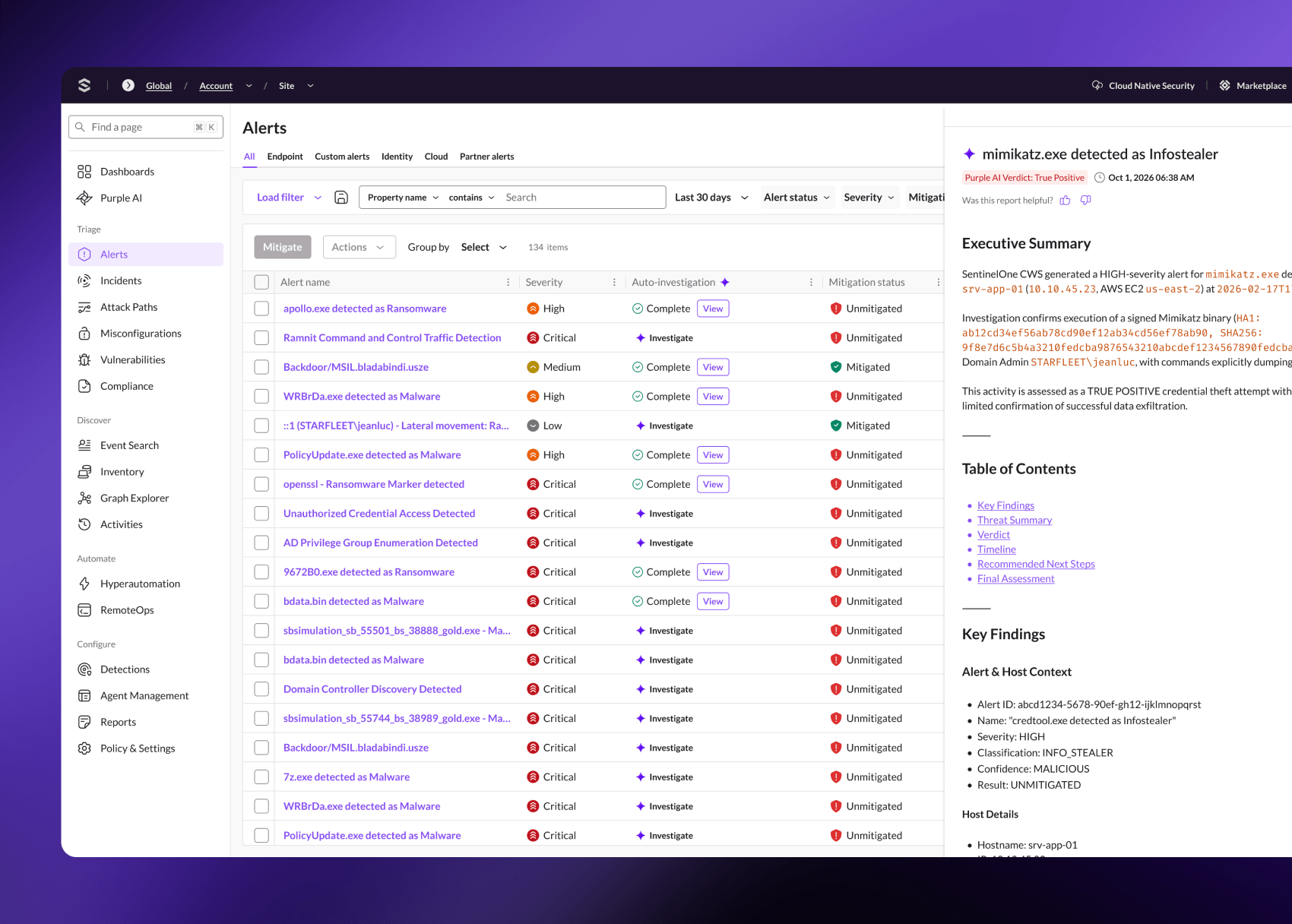
Task: Click the save filter icon
Action: (x=341, y=198)
